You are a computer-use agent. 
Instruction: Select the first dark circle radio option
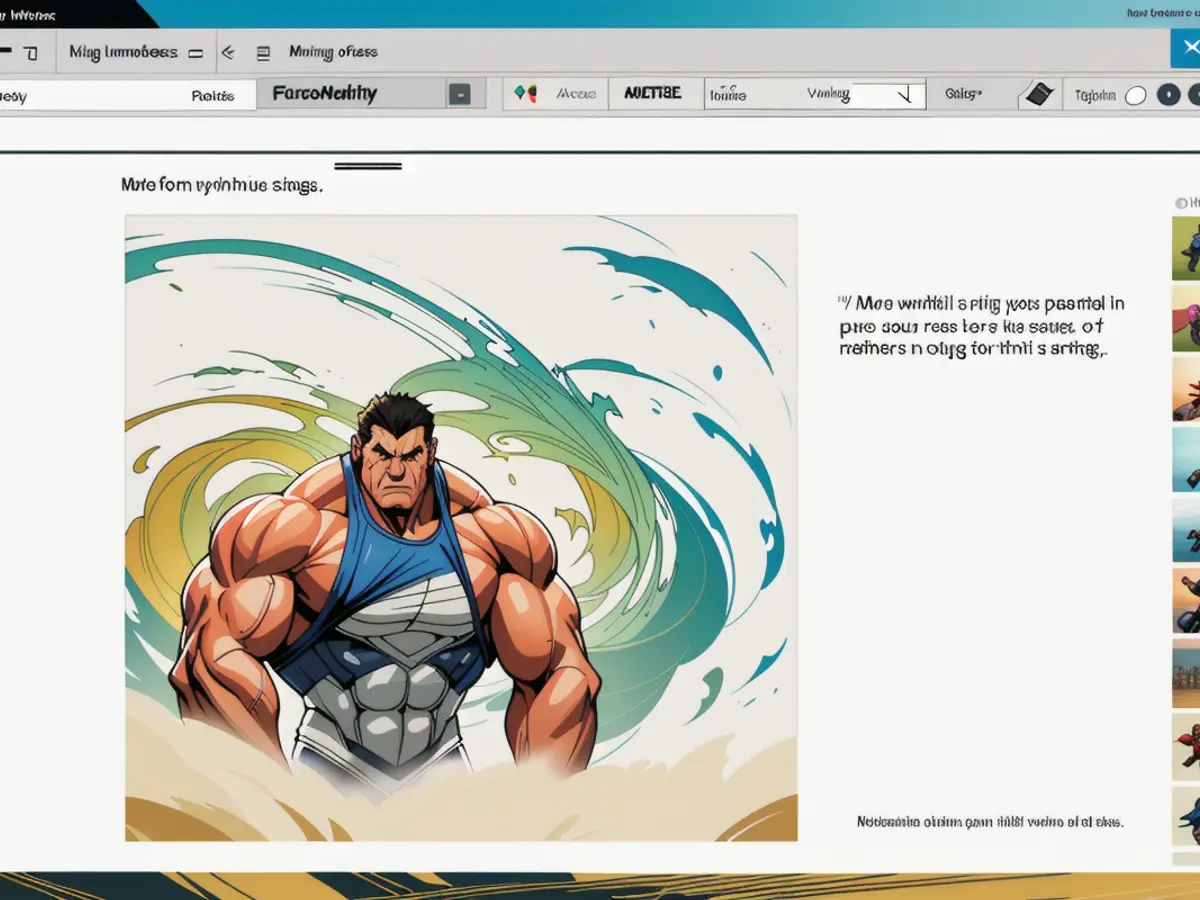[1168, 95]
